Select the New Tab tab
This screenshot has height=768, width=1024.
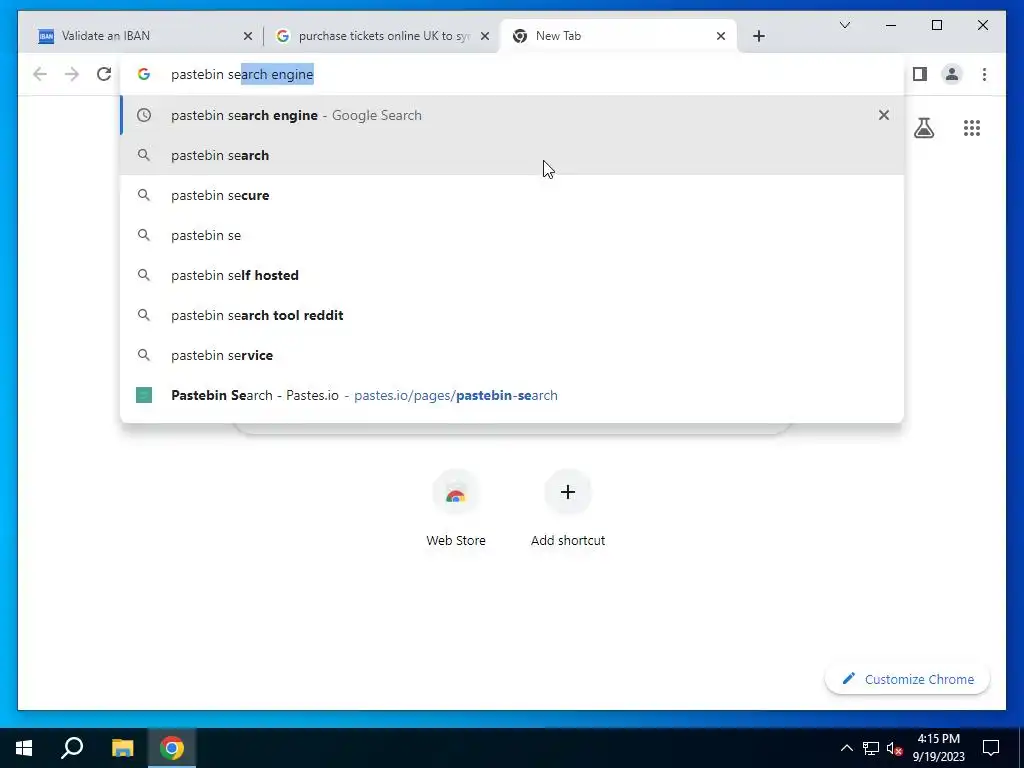tap(618, 36)
